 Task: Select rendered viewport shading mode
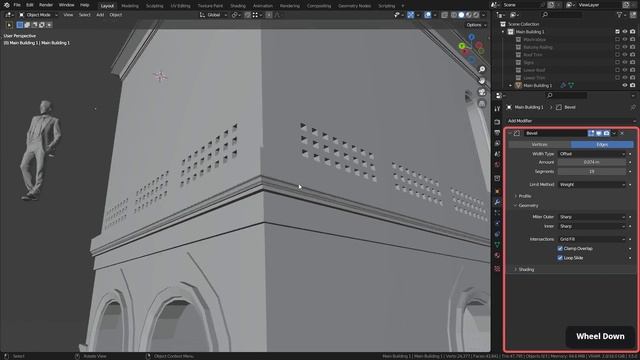[x=476, y=15]
